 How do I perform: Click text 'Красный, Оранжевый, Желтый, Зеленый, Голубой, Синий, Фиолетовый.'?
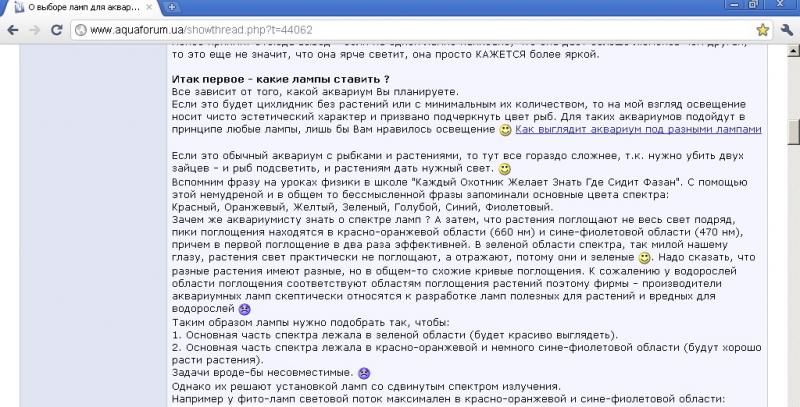[362, 208]
